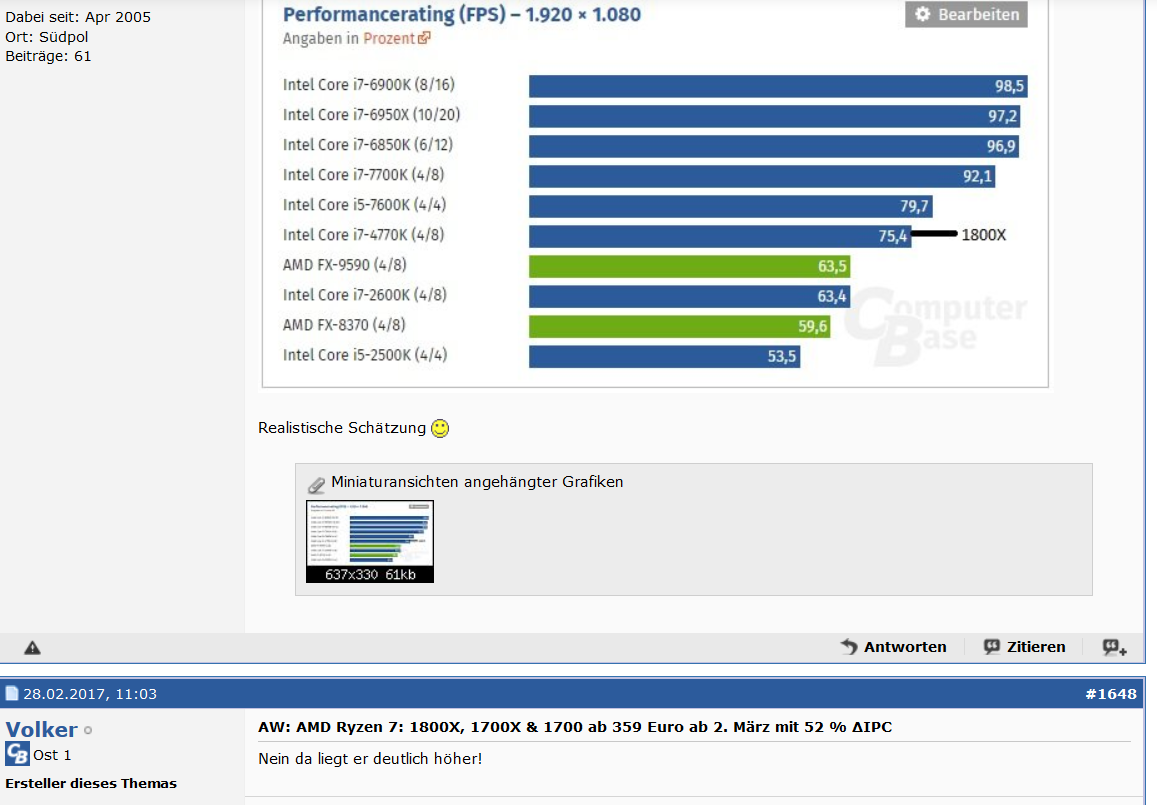1157x805 pixels.
Task: Click the post document icon before 28.02.2017
Action: coord(12,694)
